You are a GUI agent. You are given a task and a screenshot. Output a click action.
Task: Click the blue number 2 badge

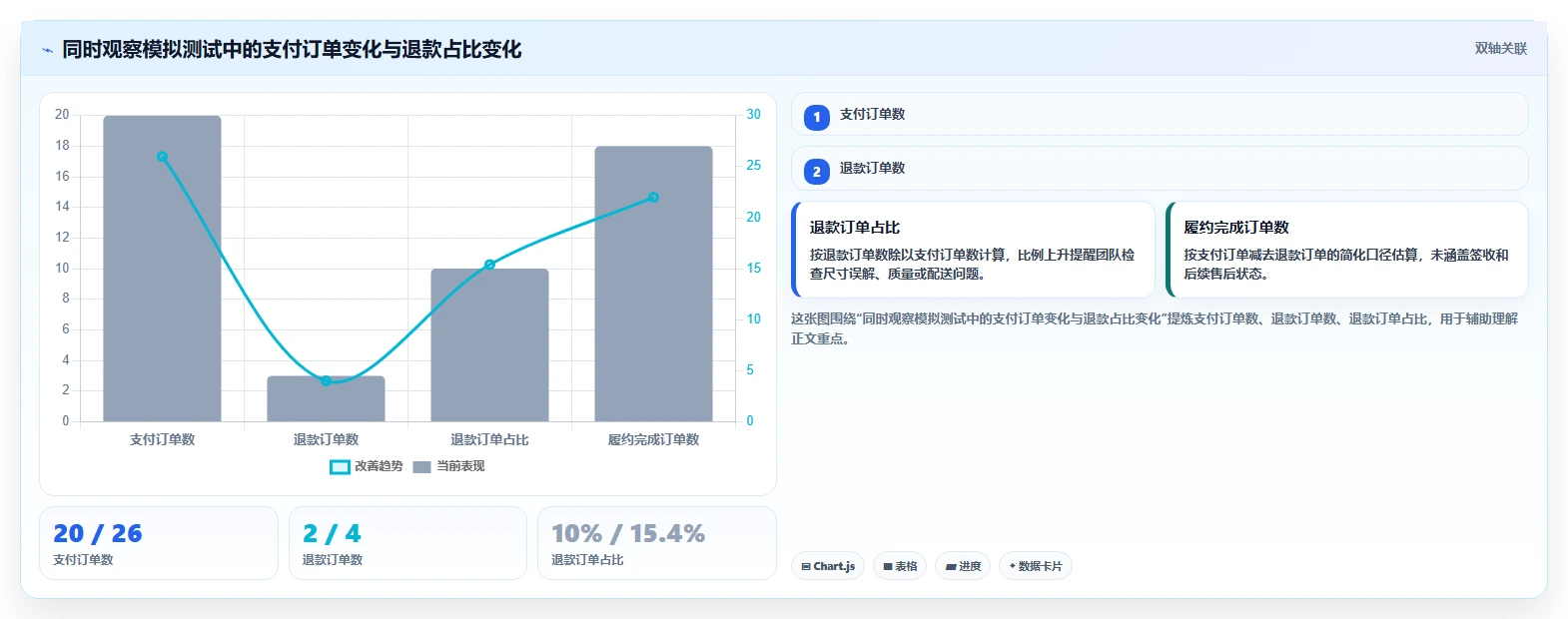pyautogui.click(x=816, y=172)
